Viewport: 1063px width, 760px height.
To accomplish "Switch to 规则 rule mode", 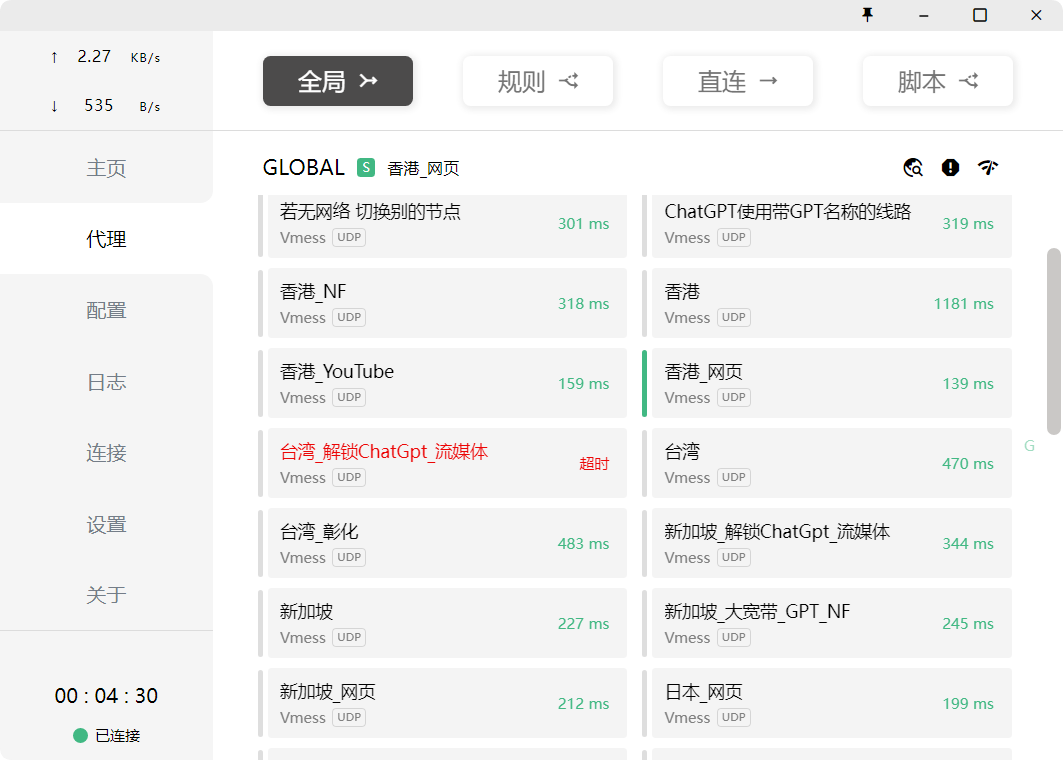I will (x=538, y=81).
